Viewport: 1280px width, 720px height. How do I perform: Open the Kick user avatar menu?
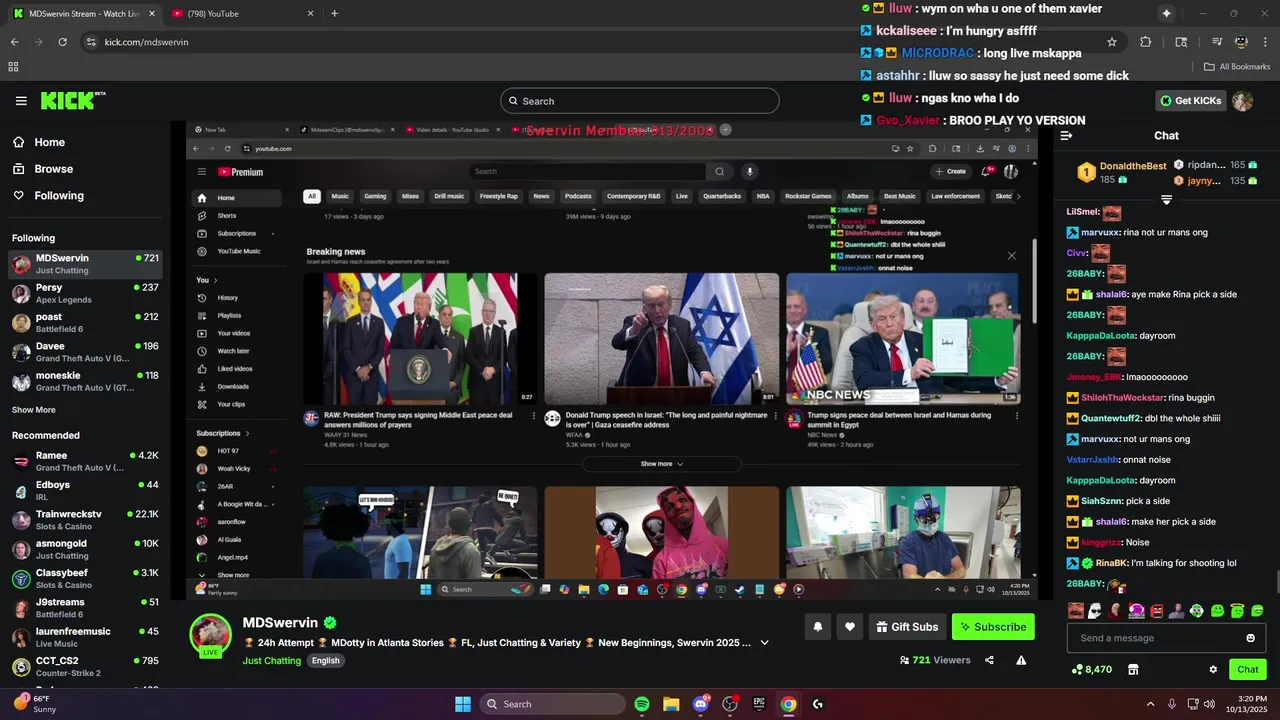tap(1242, 101)
